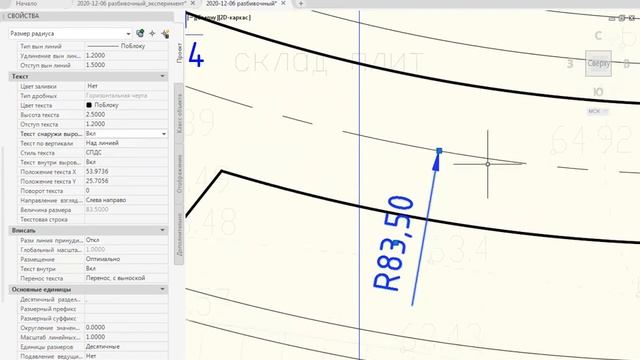The image size is (640, 360).
Task: Click the Подавление ведущих value Нет
Action: click(126, 356)
